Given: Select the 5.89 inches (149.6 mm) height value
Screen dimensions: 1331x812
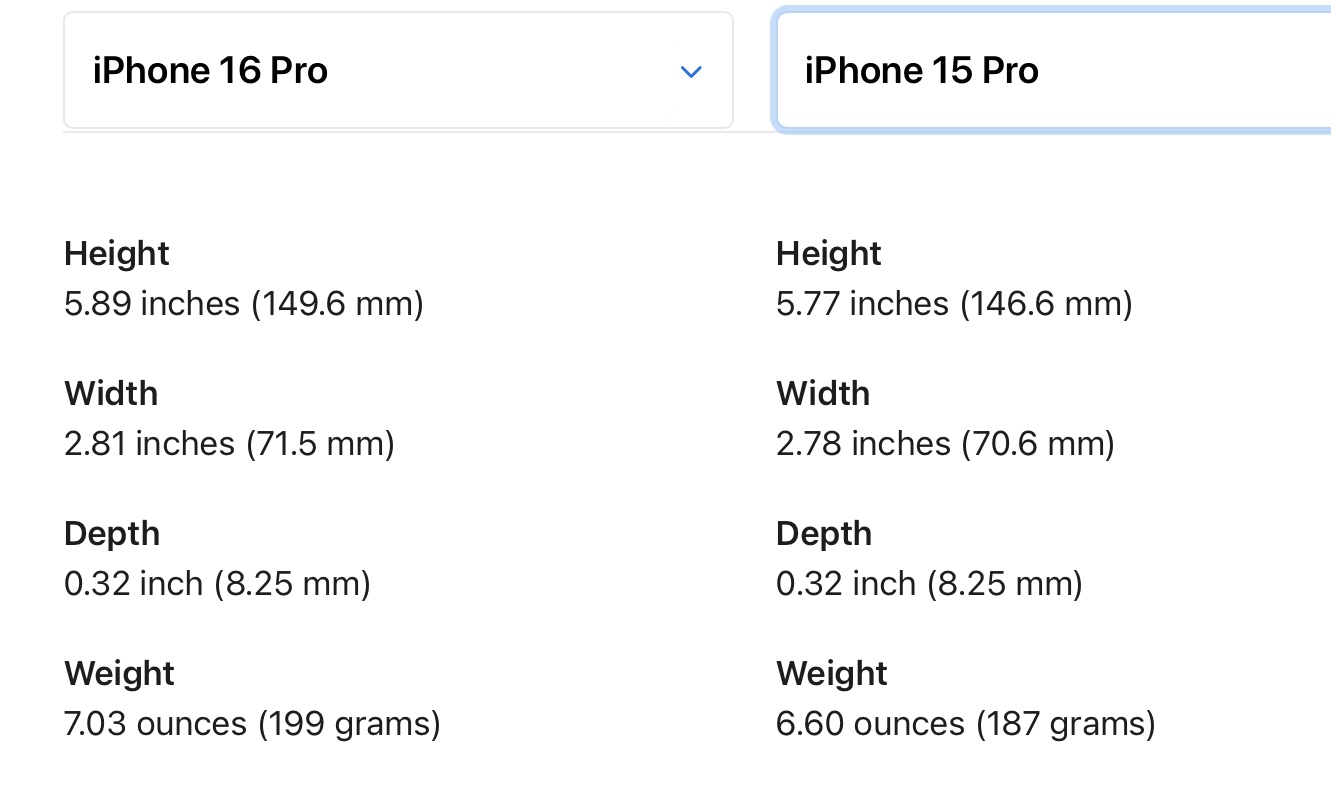Looking at the screenshot, I should [x=244, y=304].
